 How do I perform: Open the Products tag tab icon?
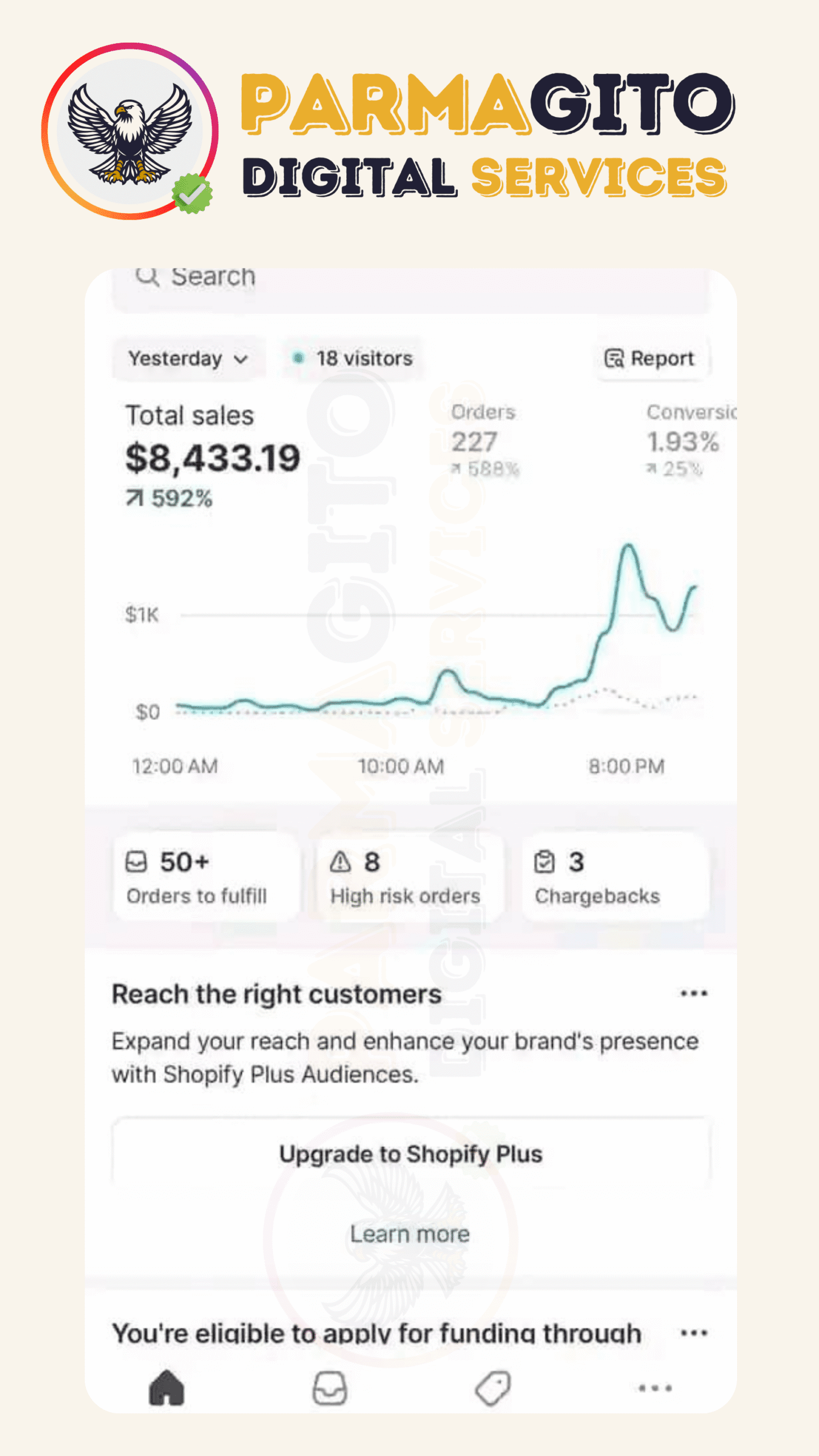point(493,1388)
